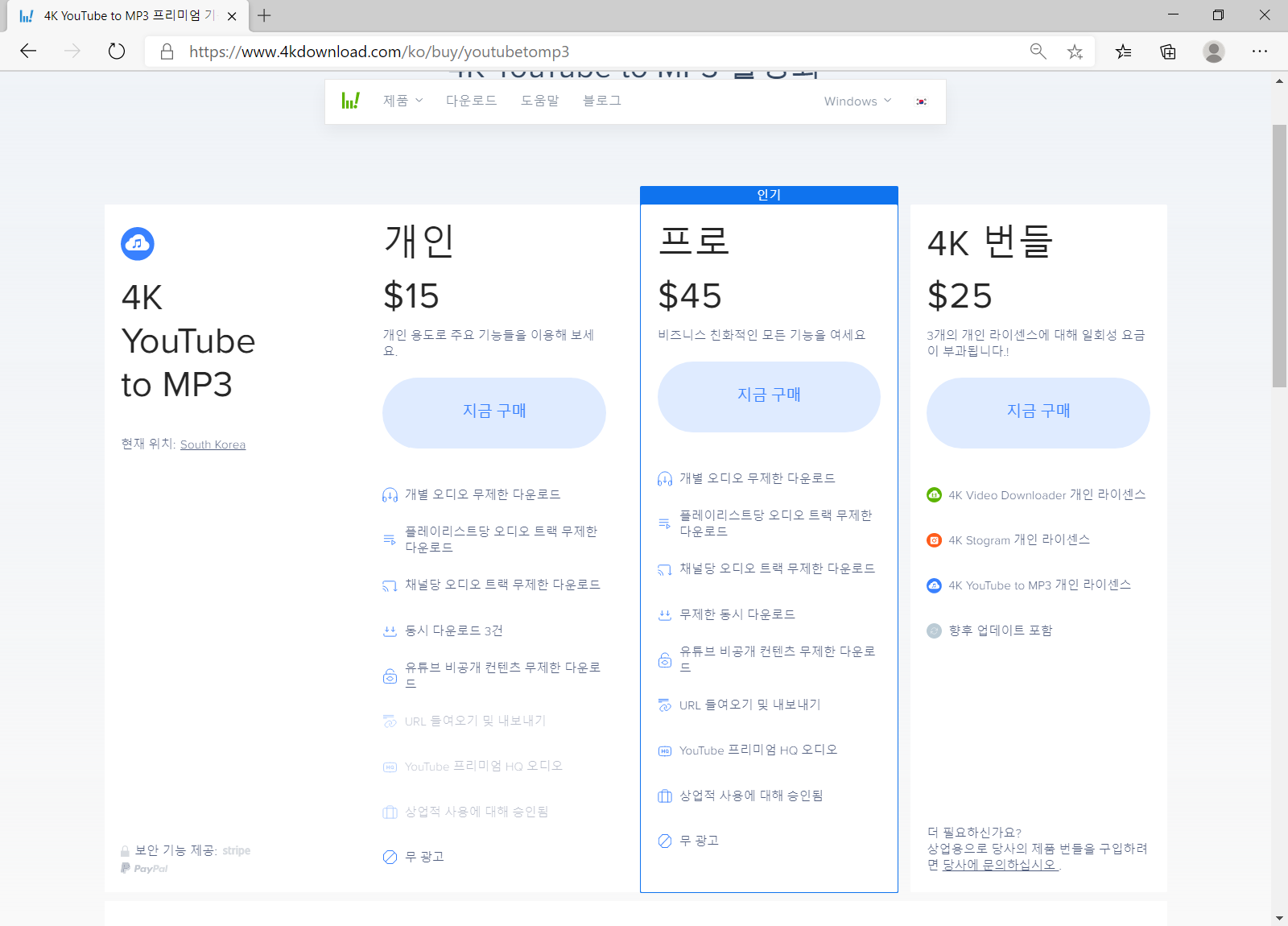The image size is (1288, 926).
Task: Click '상업적 사용에 대해 승인됨' in 프로 plan
Action: coord(751,796)
